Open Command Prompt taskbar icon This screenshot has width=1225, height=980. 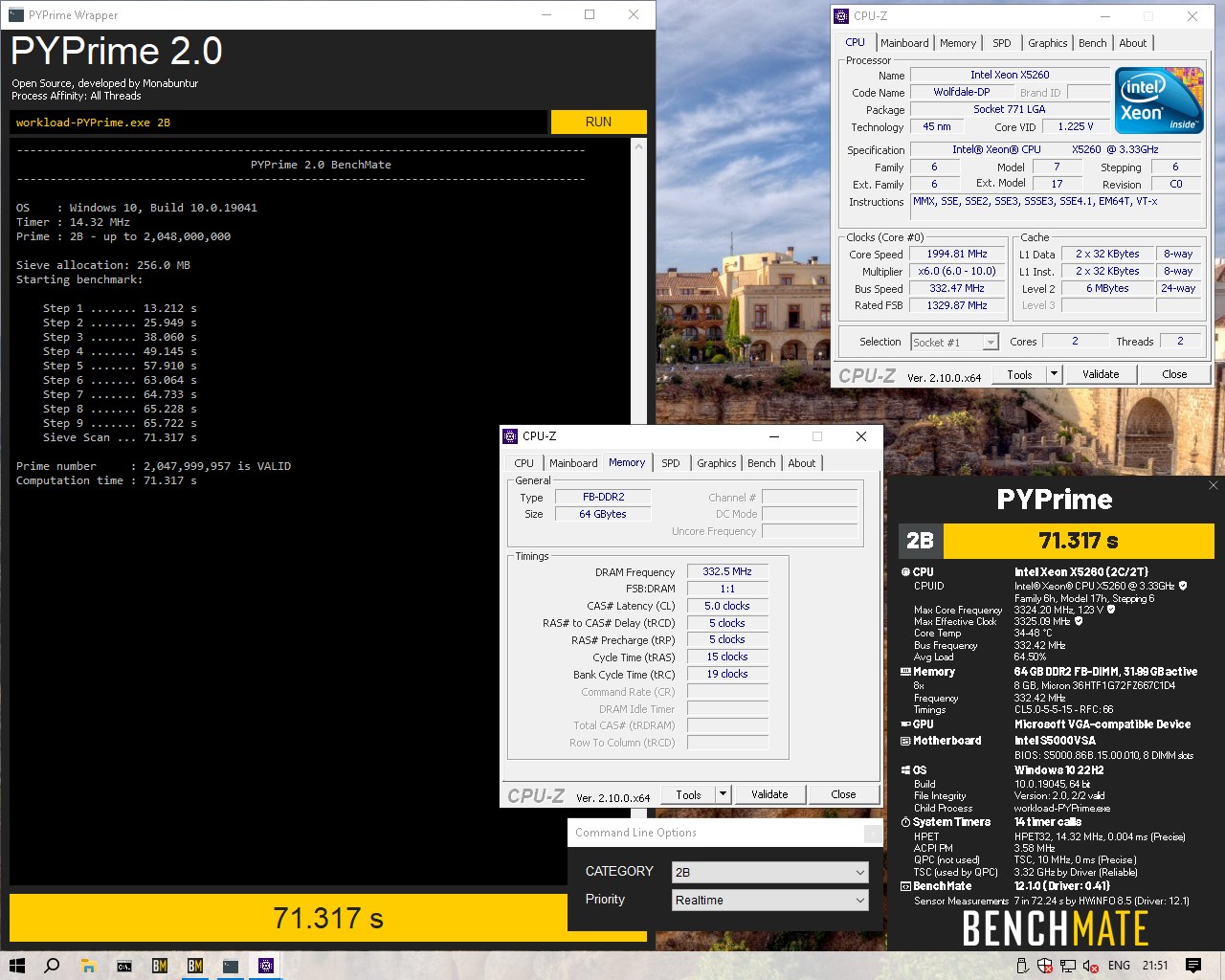coord(124,966)
